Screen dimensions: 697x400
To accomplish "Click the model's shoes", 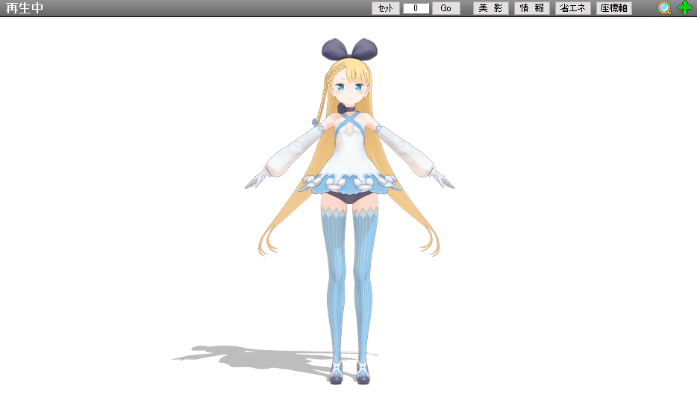I will [x=349, y=375].
